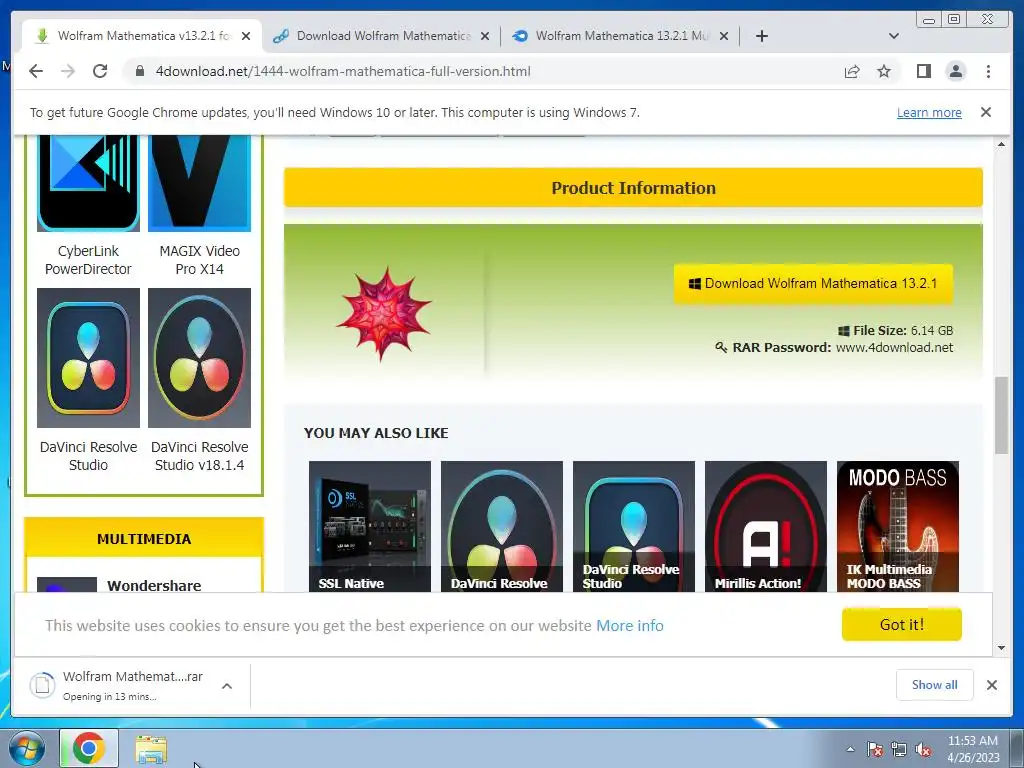Click MAGIX Video Pro X14 text
Image resolution: width=1024 pixels, height=768 pixels.
(x=199, y=260)
